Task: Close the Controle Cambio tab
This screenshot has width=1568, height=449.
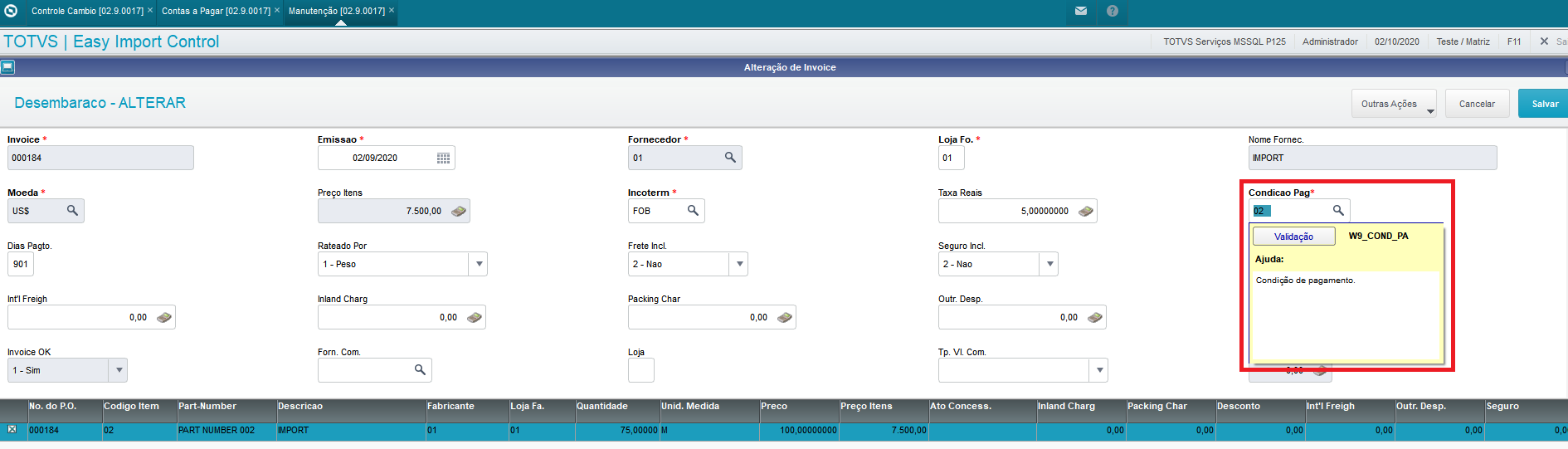Action: [x=150, y=10]
